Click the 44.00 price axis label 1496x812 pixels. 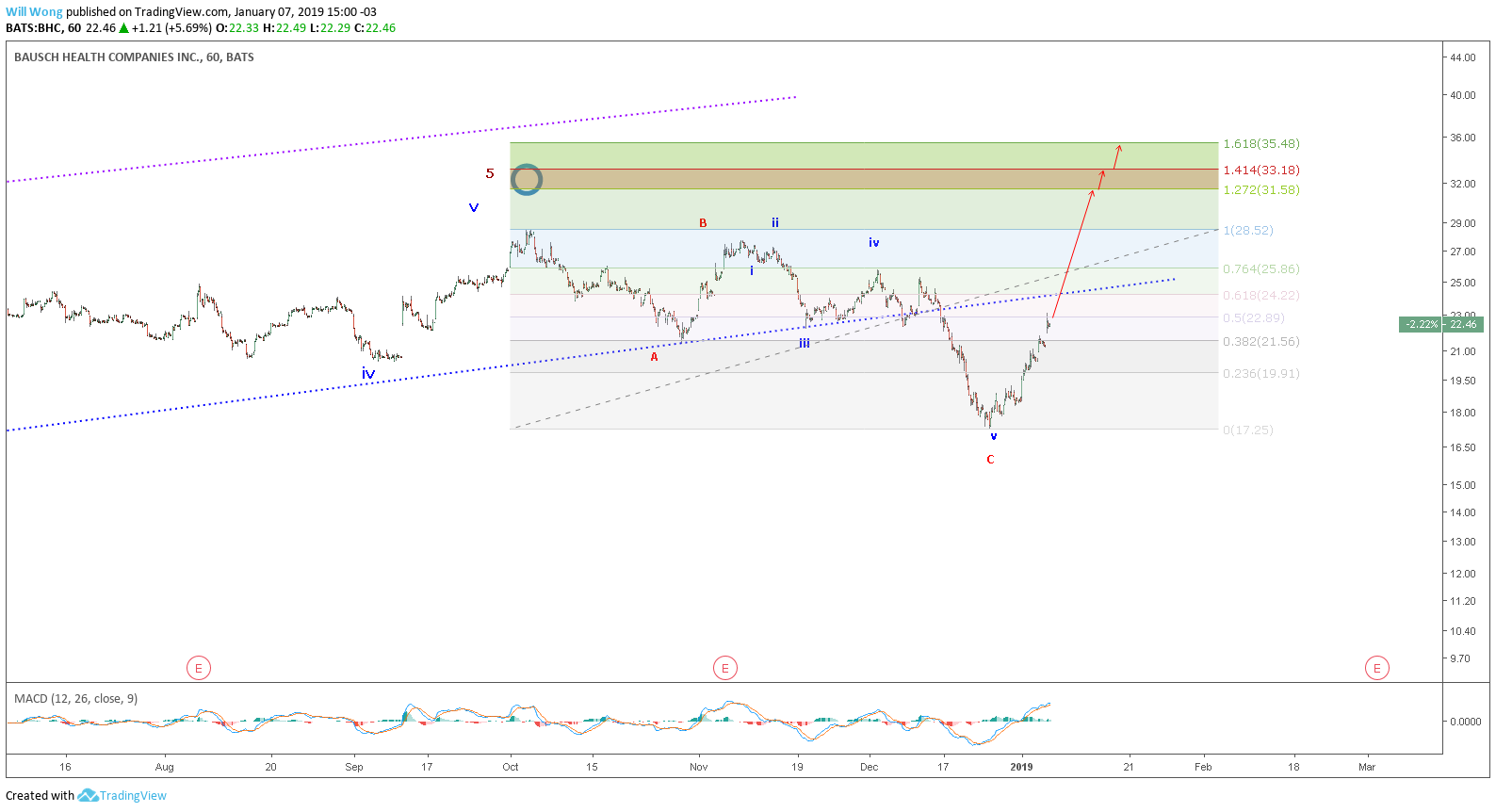pos(1463,57)
